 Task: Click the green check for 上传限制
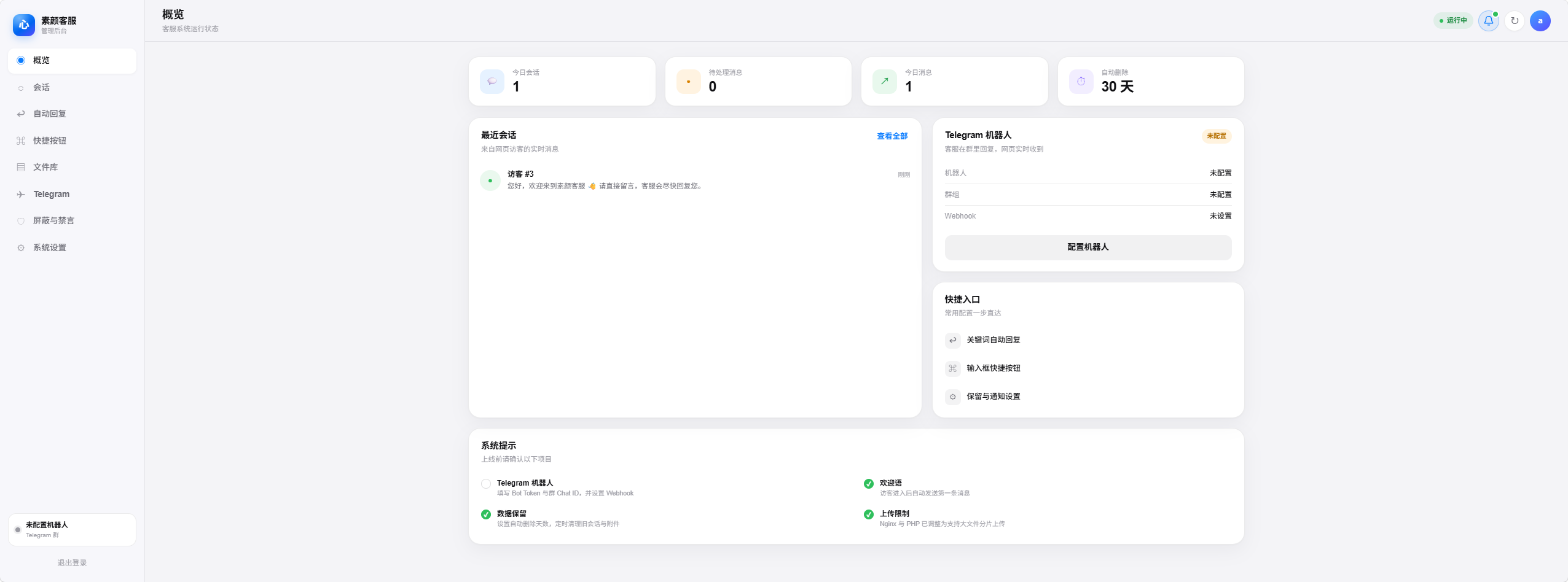click(x=869, y=514)
